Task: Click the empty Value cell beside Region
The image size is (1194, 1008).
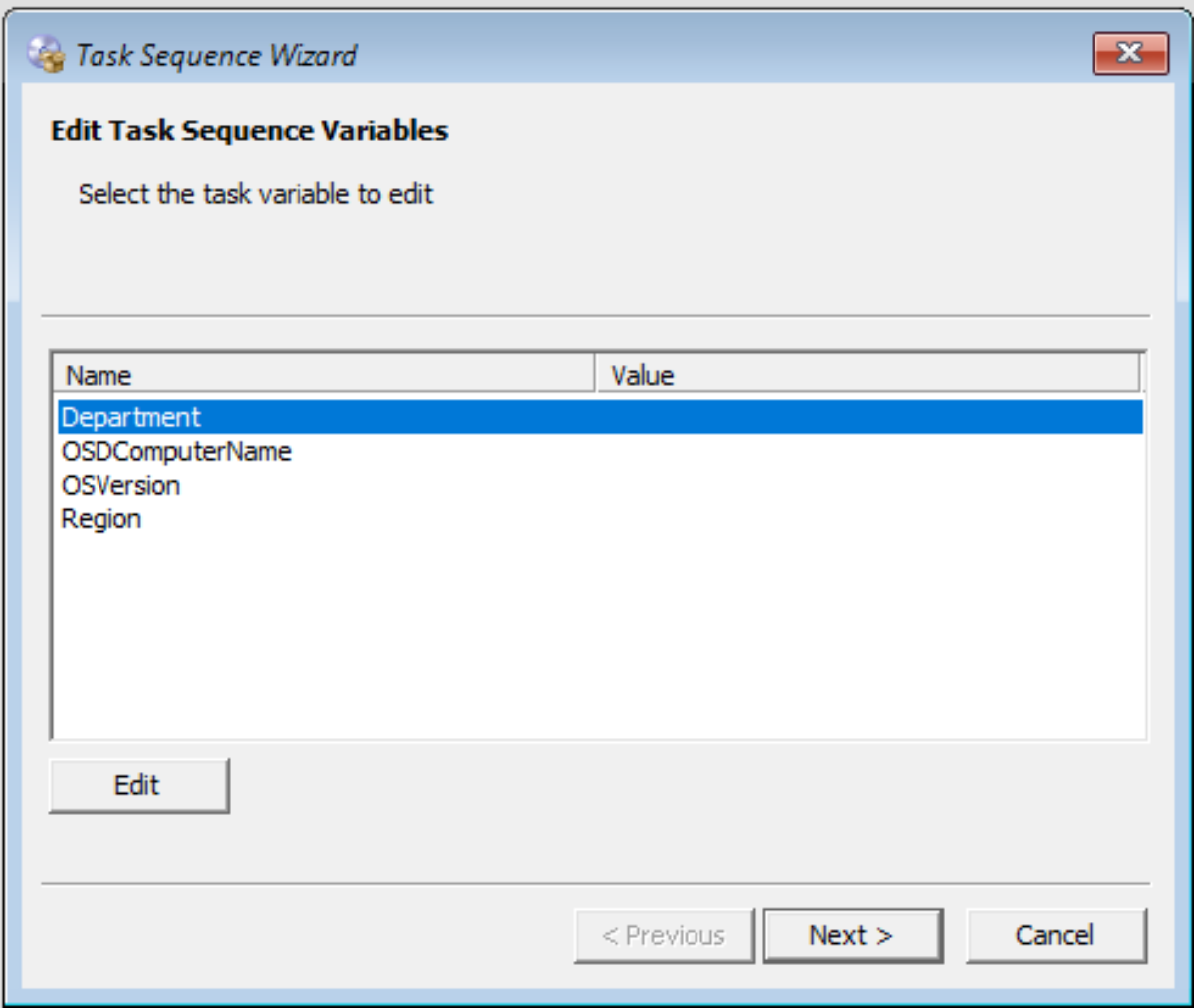Action: [869, 518]
